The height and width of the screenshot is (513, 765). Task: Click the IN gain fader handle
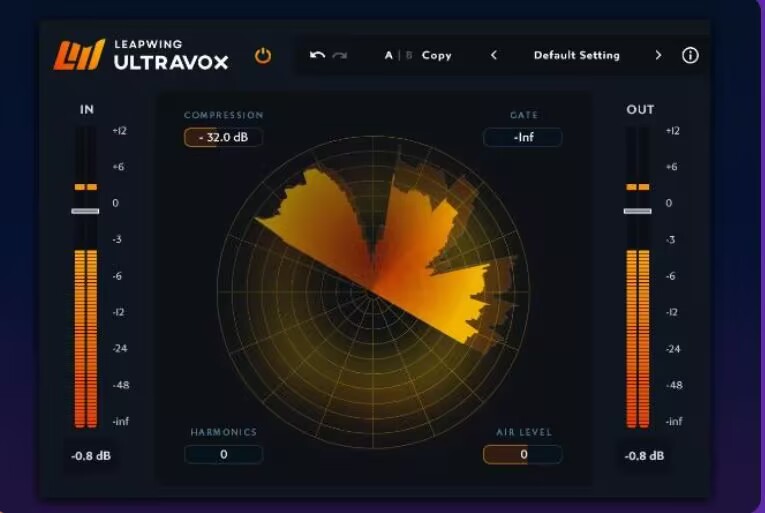click(x=85, y=211)
